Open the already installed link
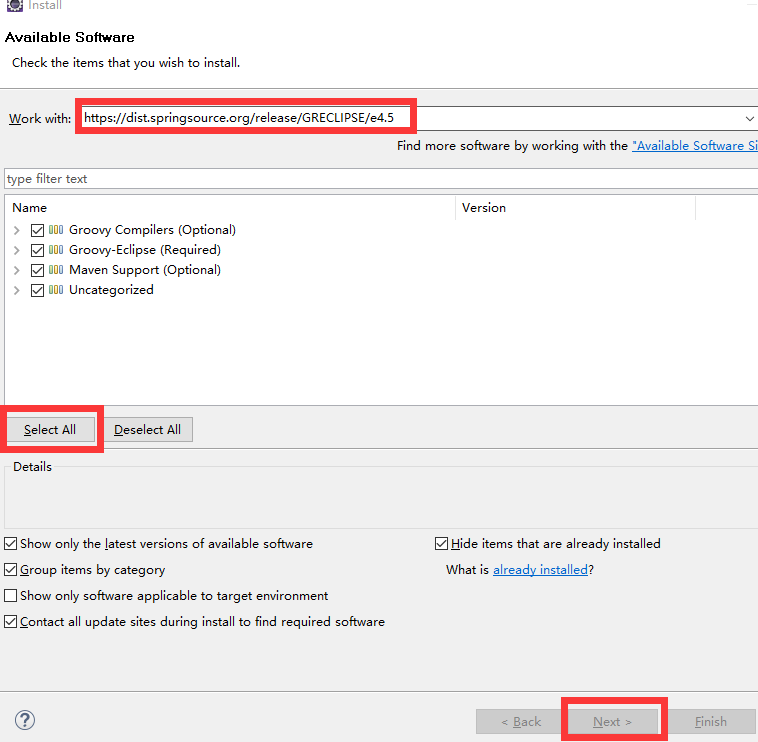 [x=540, y=569]
